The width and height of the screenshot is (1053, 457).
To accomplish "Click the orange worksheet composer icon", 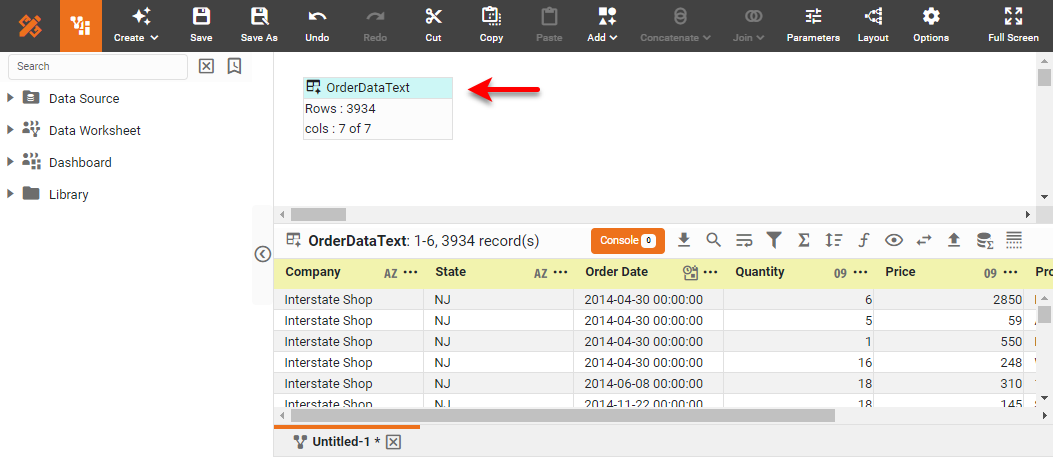I will (x=81, y=26).
